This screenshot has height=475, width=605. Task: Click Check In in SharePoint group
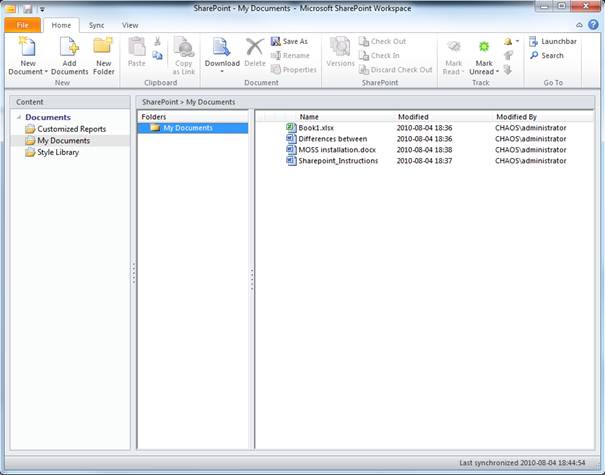click(379, 56)
